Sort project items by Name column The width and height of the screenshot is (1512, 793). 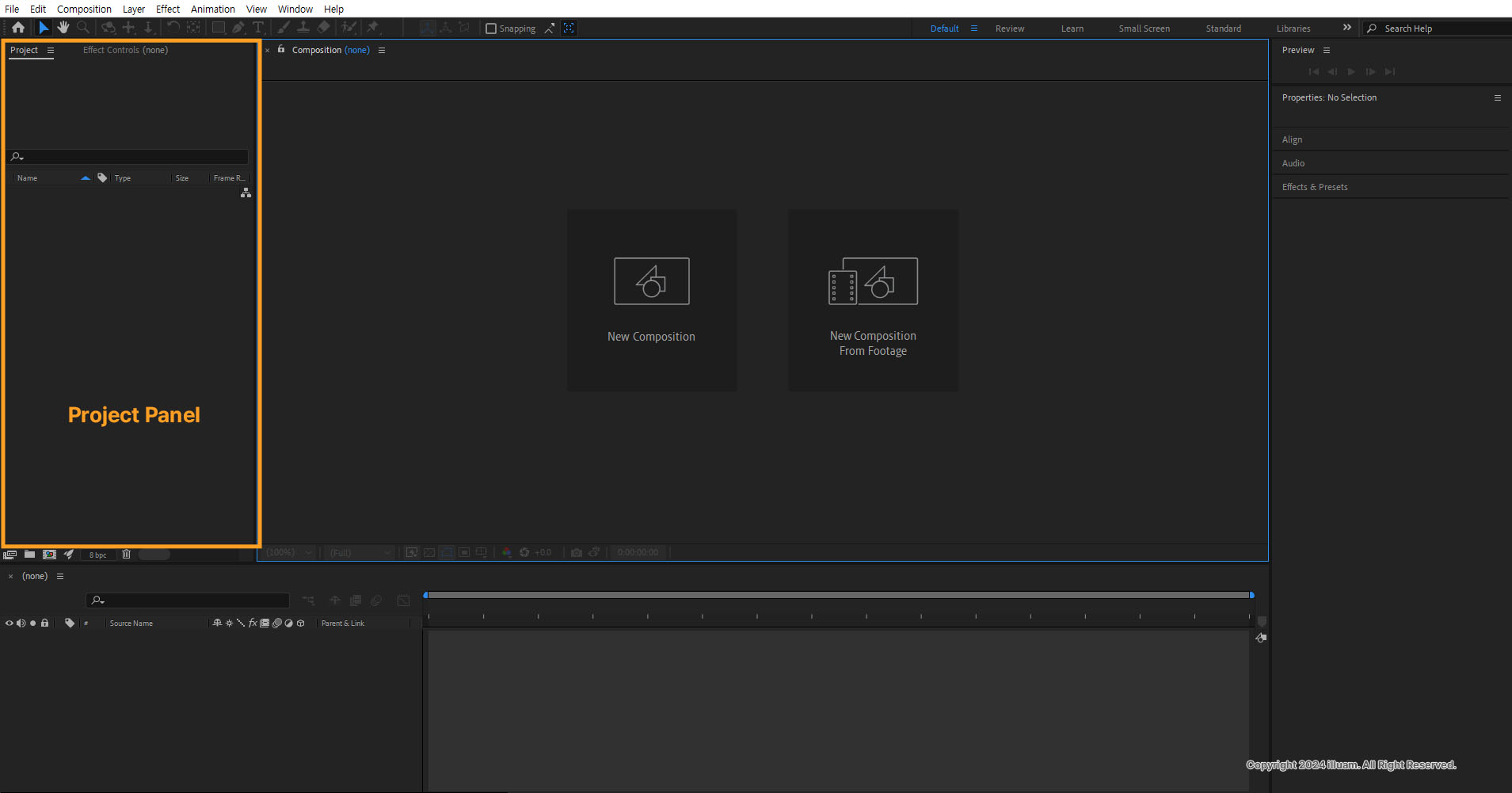(x=27, y=178)
